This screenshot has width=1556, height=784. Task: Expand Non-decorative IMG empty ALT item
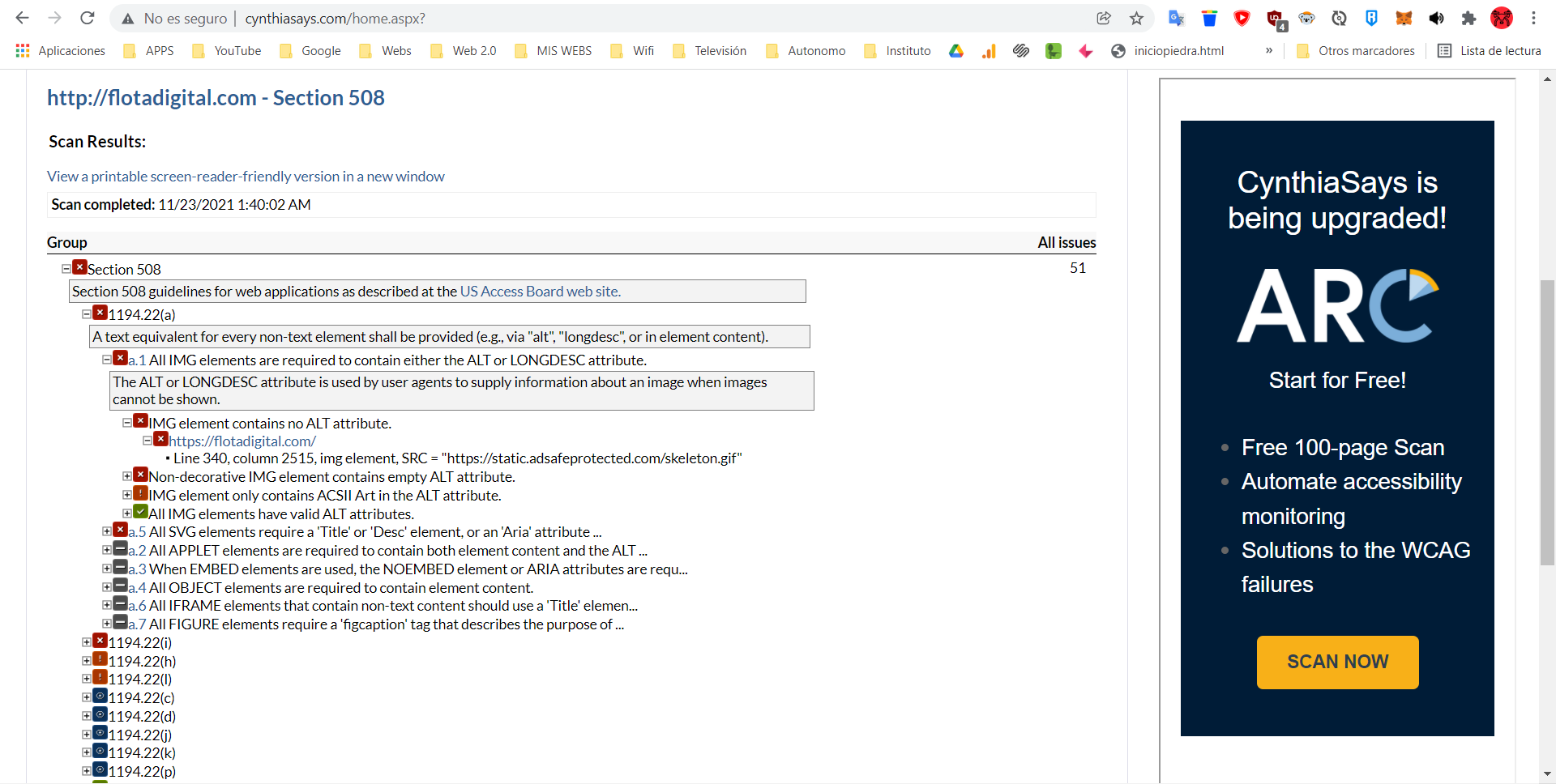[x=127, y=476]
